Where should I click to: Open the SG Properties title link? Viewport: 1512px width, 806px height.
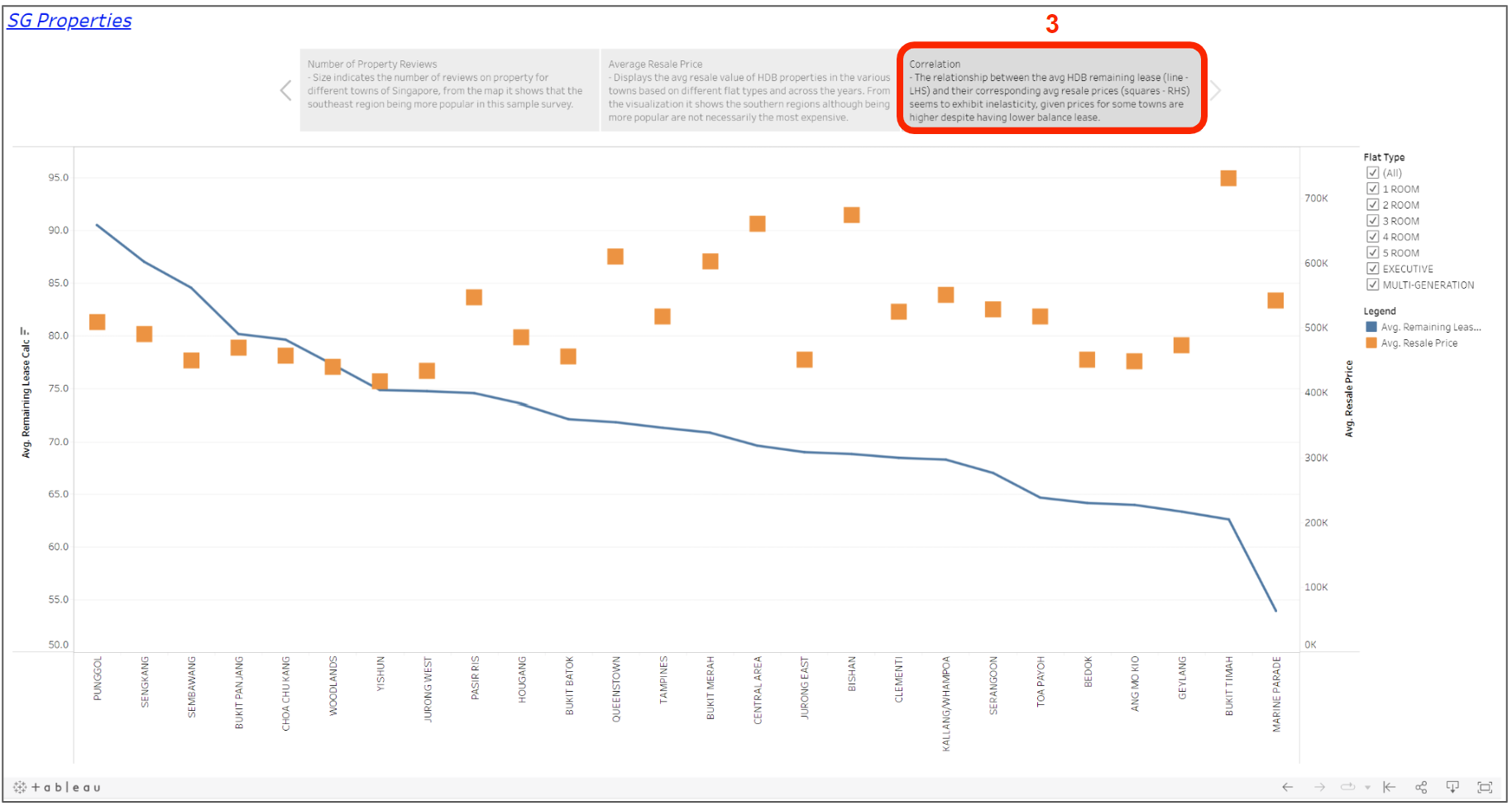69,21
